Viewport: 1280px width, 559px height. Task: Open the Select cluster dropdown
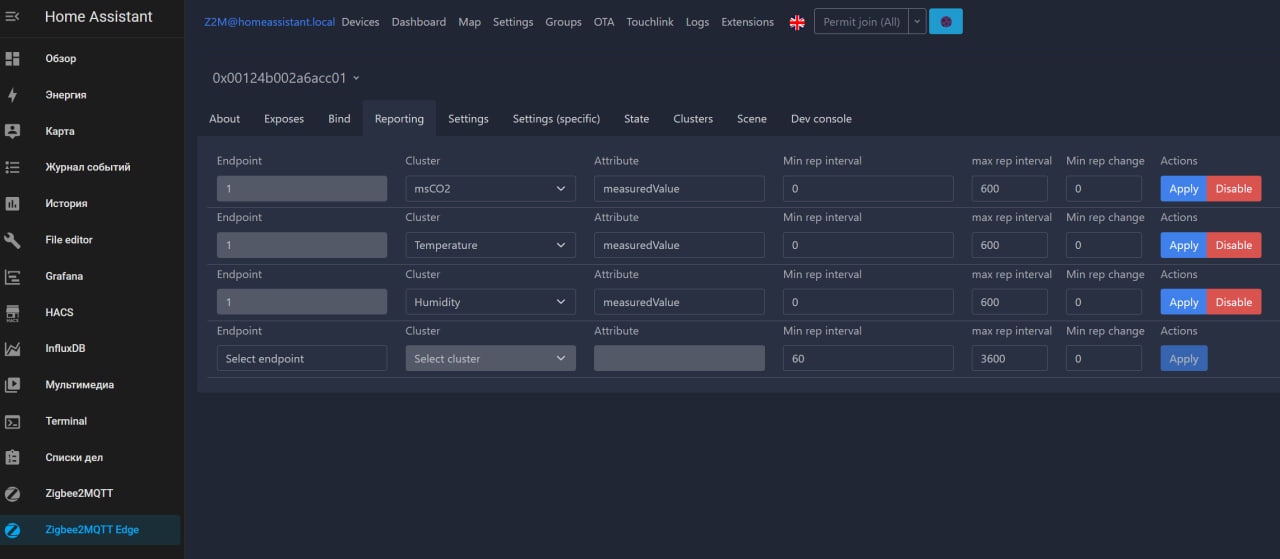pos(490,358)
